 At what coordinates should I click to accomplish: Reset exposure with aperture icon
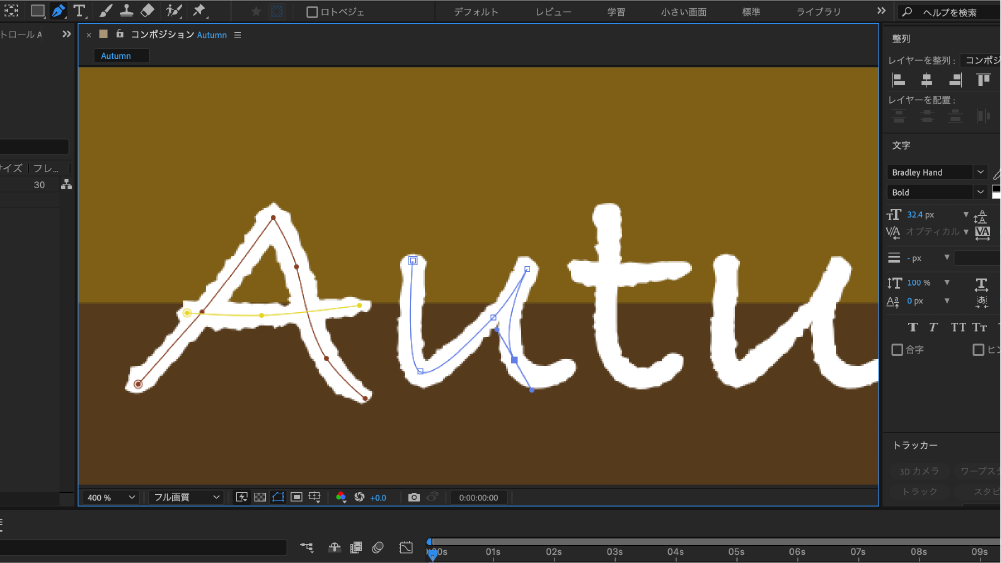coord(359,497)
